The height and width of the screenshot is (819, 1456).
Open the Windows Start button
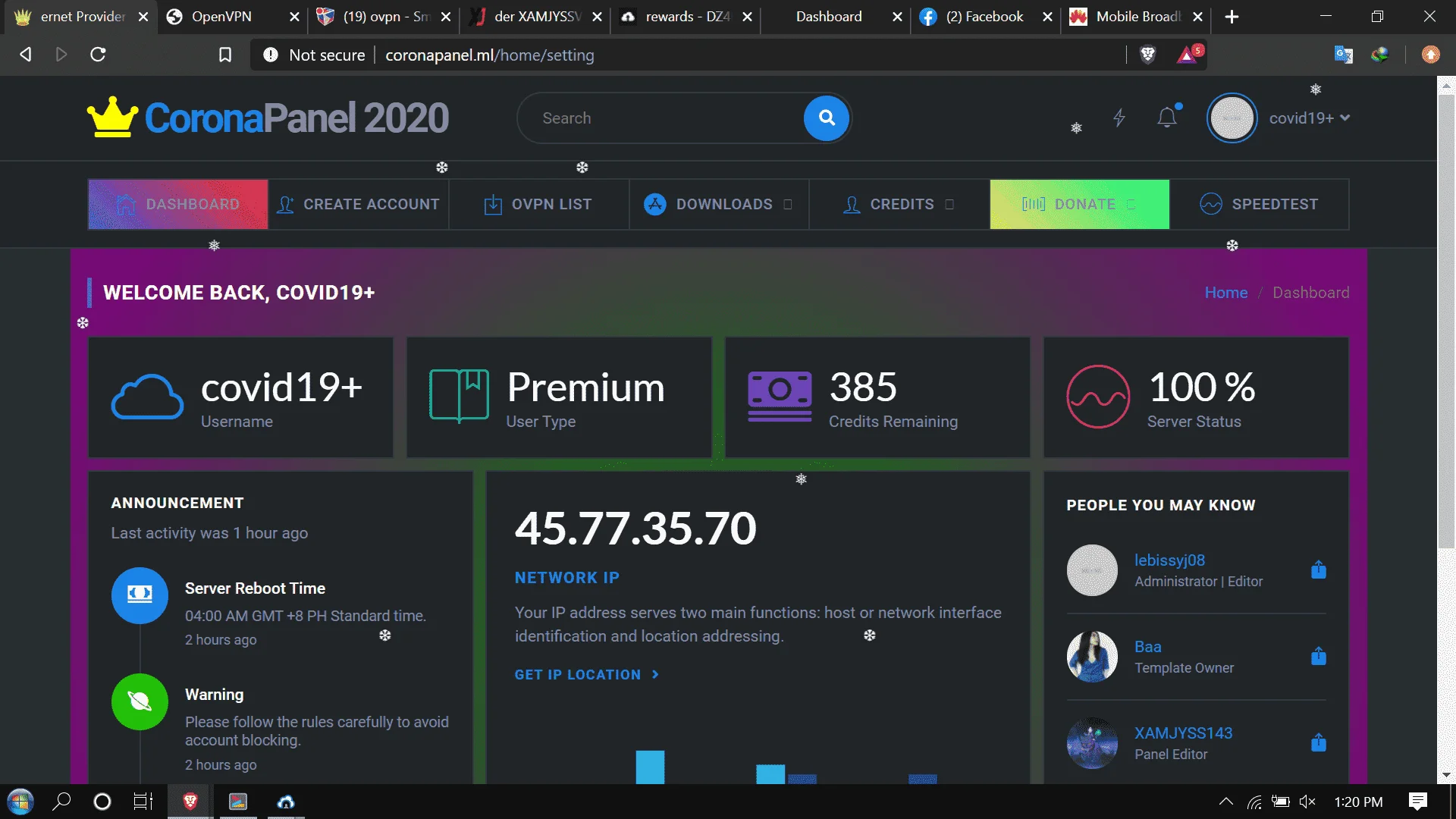(x=20, y=802)
